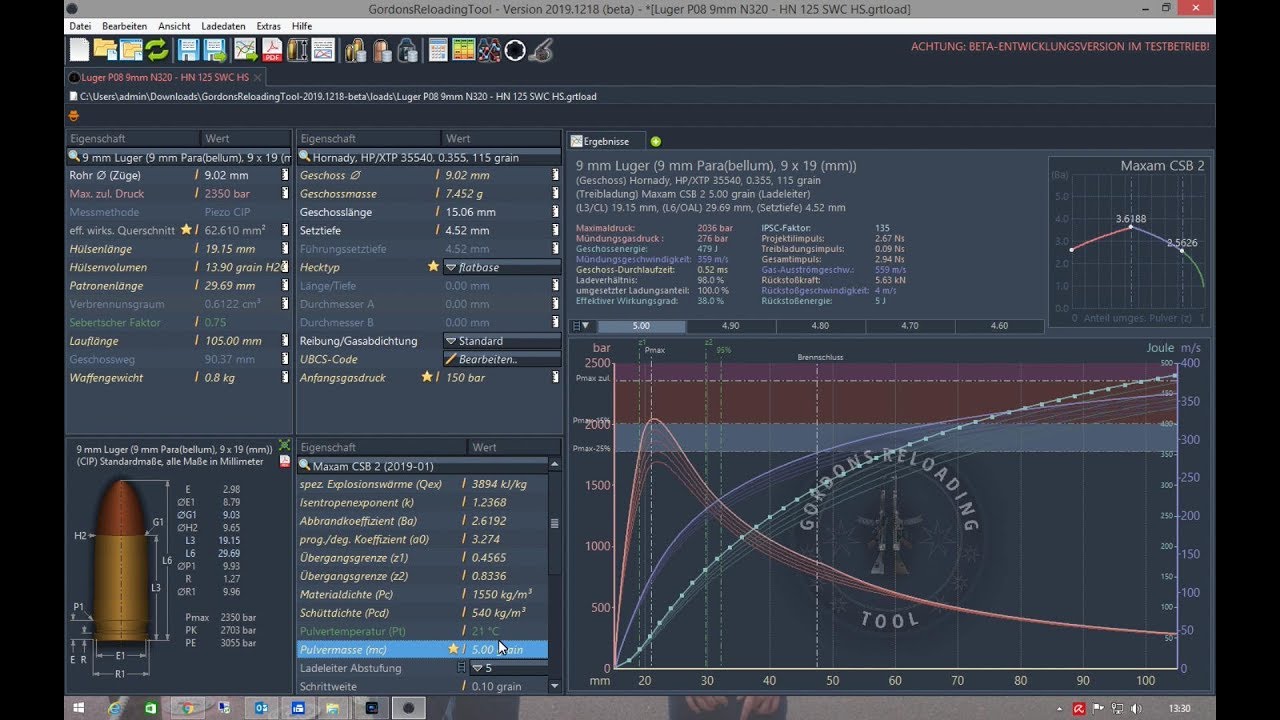Screen dimensions: 1280x720
Task: Close the Luger P08 9mm N320 tab
Action: coord(258,77)
